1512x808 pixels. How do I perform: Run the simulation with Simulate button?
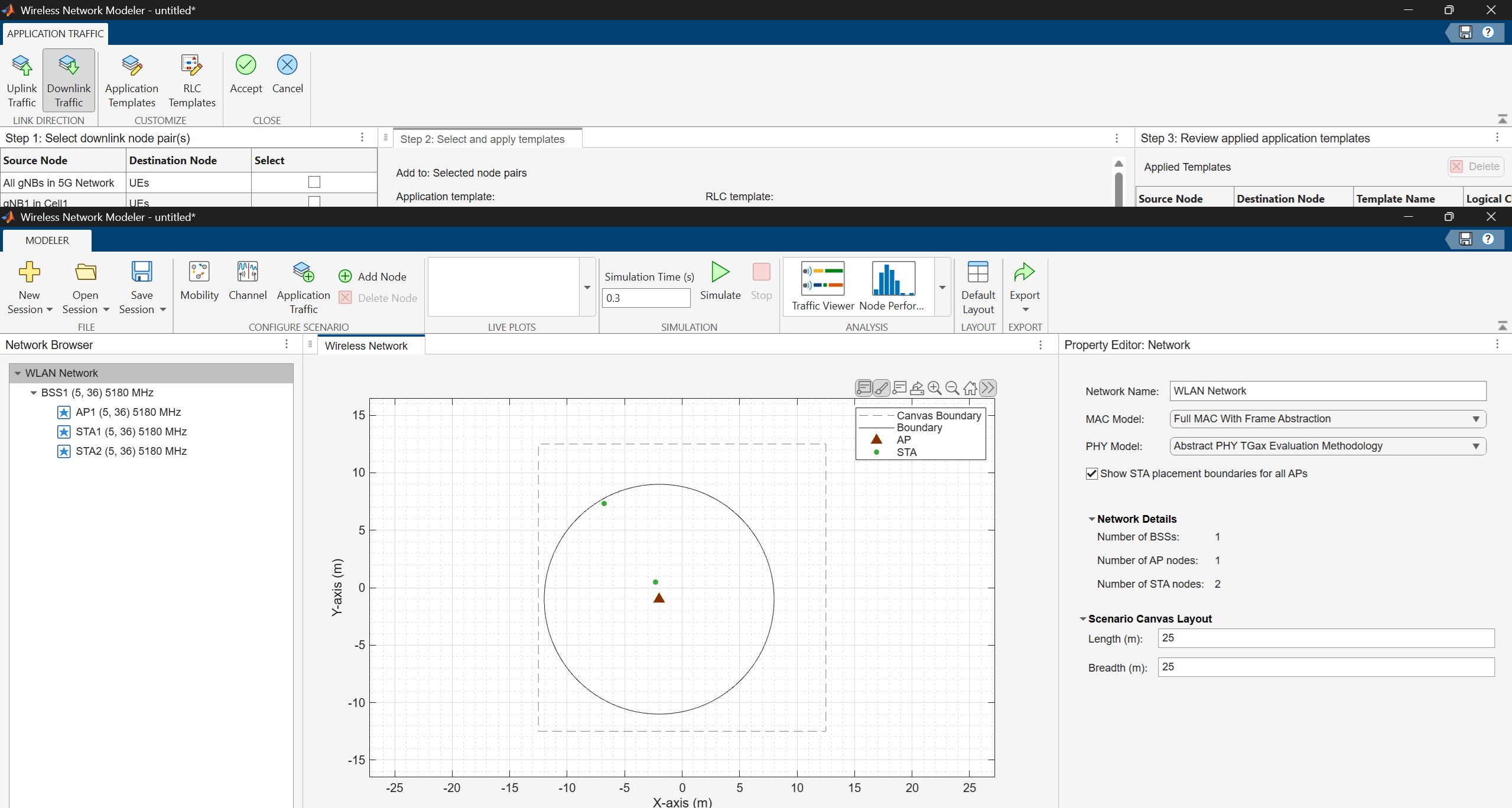coord(720,281)
